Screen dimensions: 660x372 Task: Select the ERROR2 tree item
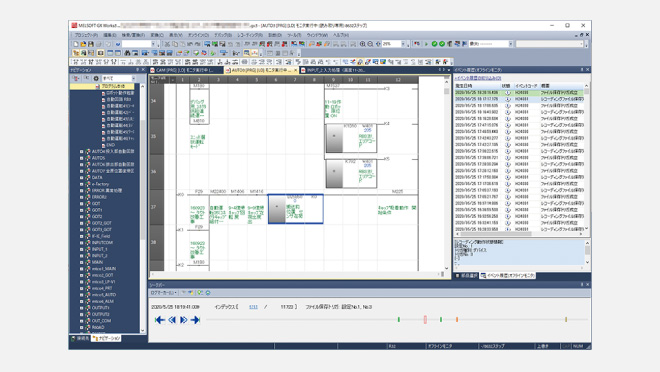point(99,197)
